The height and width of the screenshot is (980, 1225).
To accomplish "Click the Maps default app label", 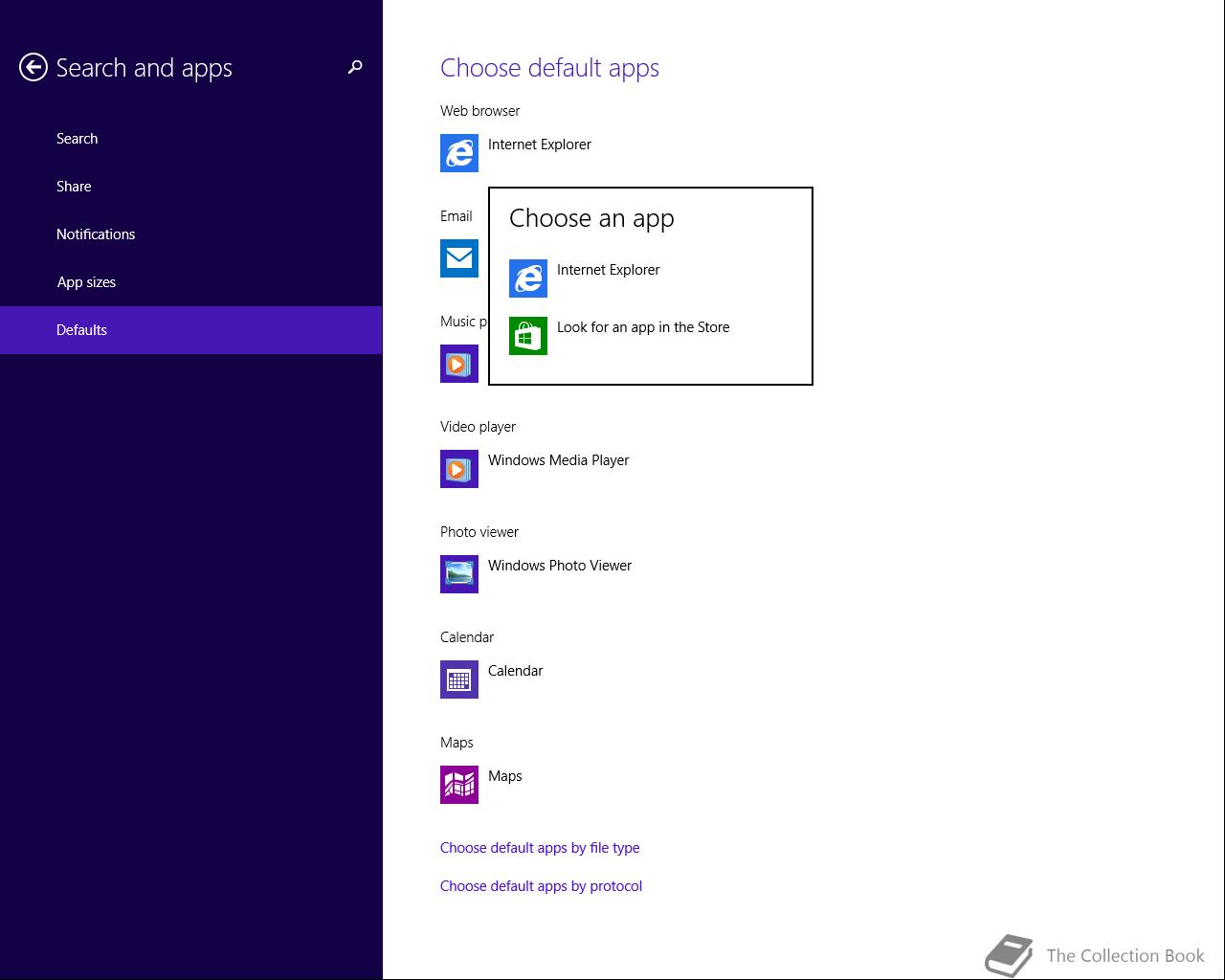I will pyautogui.click(x=504, y=776).
